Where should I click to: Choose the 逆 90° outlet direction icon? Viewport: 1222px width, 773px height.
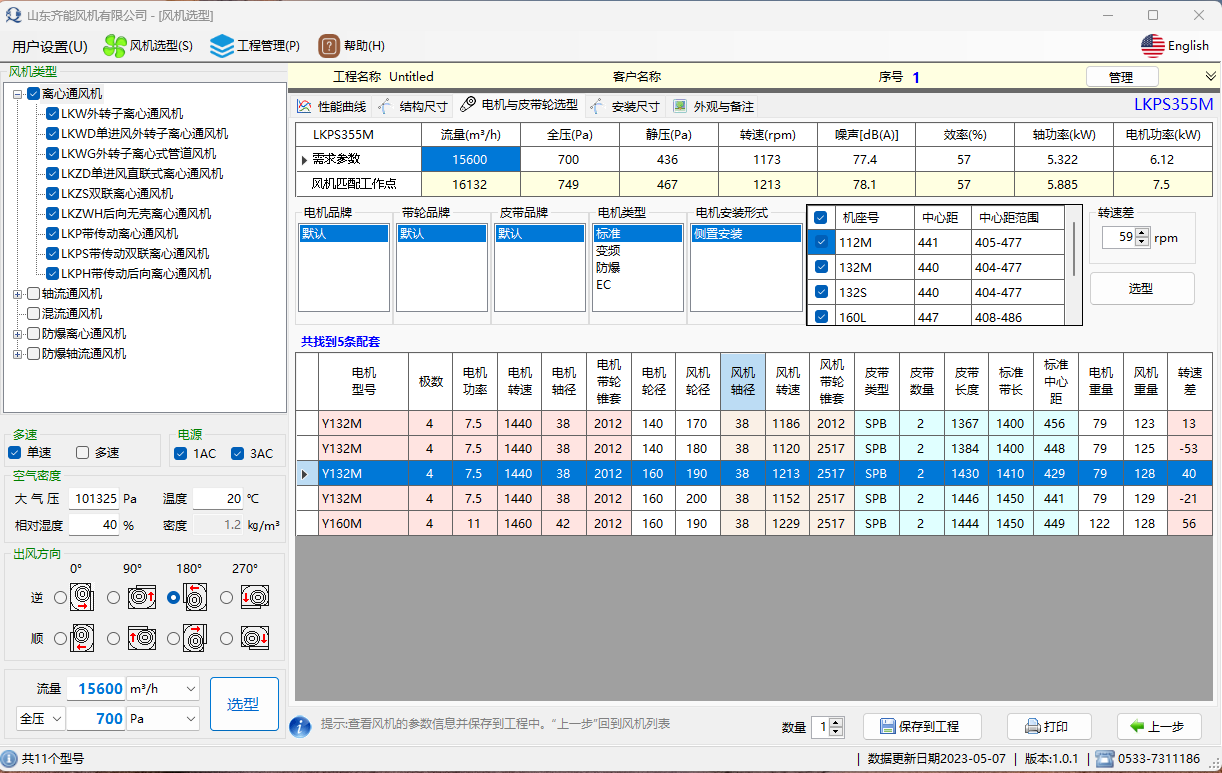coord(141,597)
